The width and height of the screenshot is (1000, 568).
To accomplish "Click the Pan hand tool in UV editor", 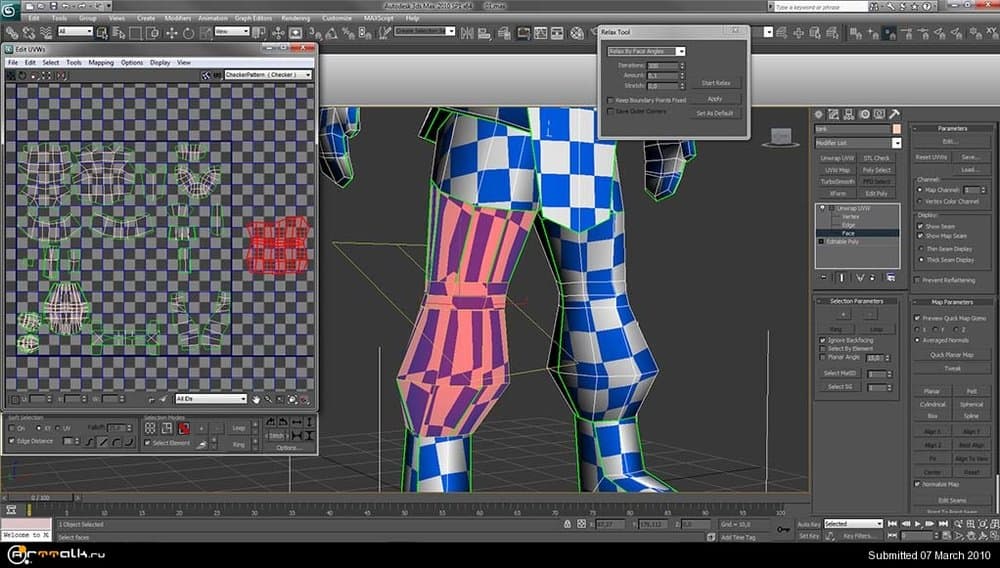I will [256, 399].
